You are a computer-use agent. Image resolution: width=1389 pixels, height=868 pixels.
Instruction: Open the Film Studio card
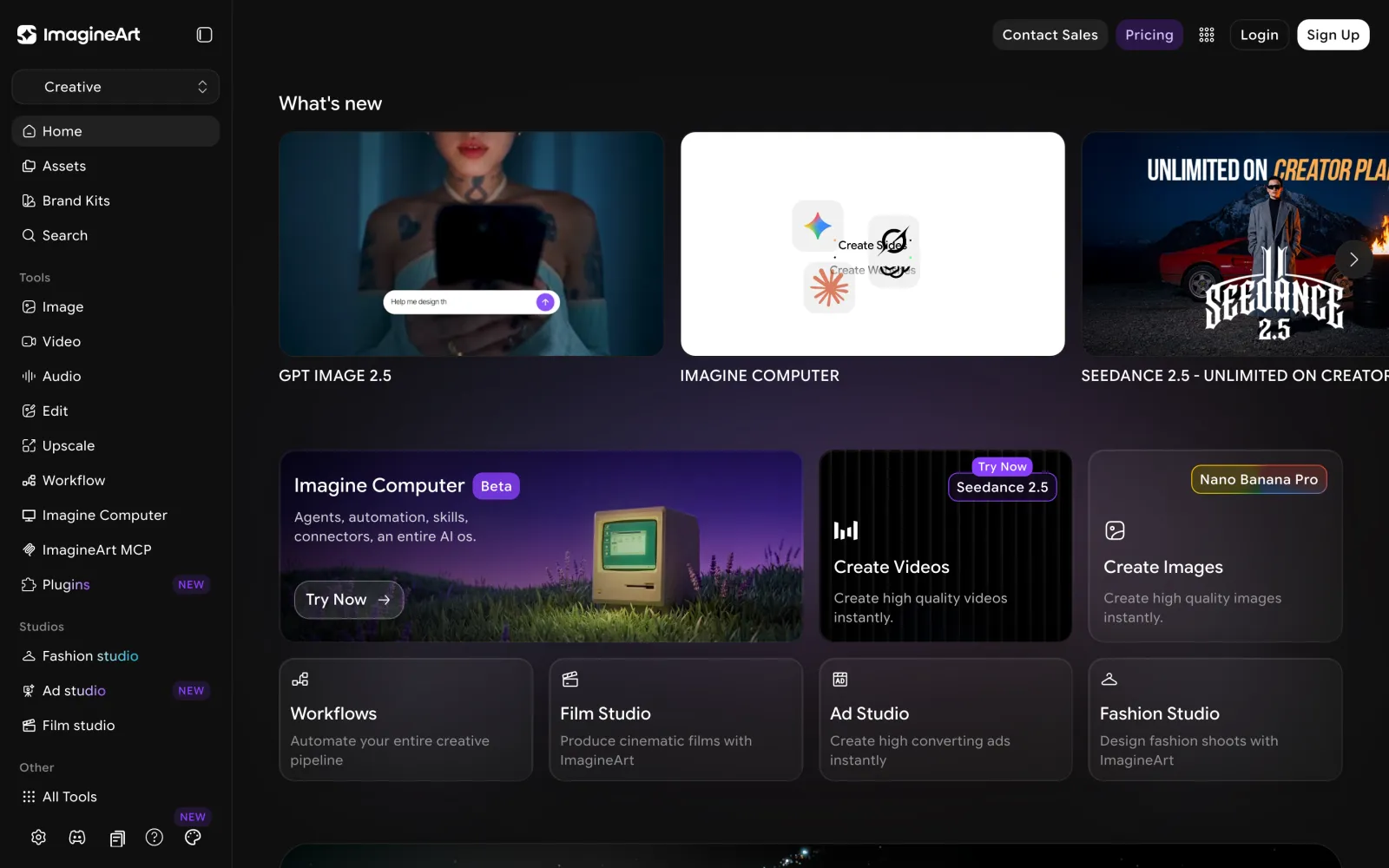click(675, 720)
